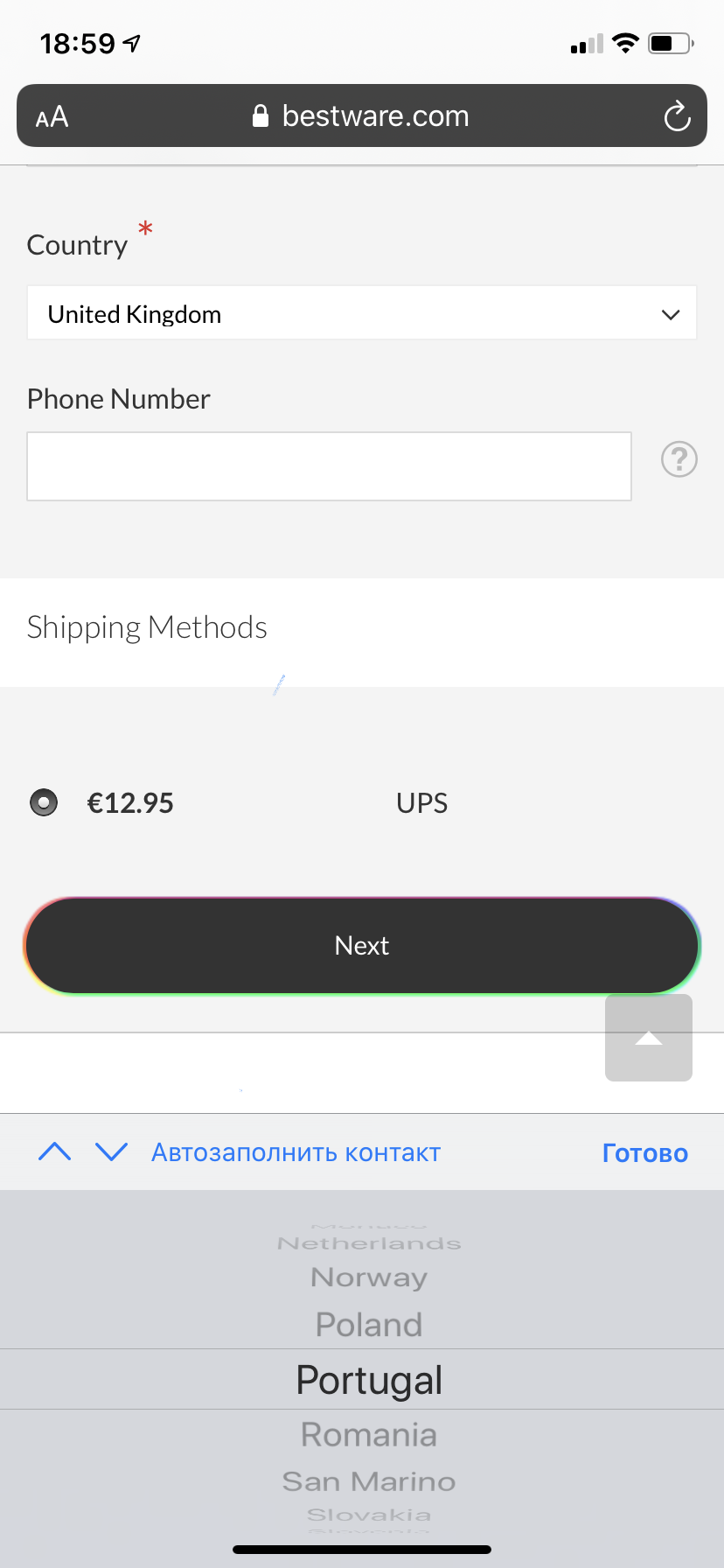Viewport: 724px width, 1568px height.
Task: Go to previous form field arrow
Action: pyautogui.click(x=55, y=1151)
